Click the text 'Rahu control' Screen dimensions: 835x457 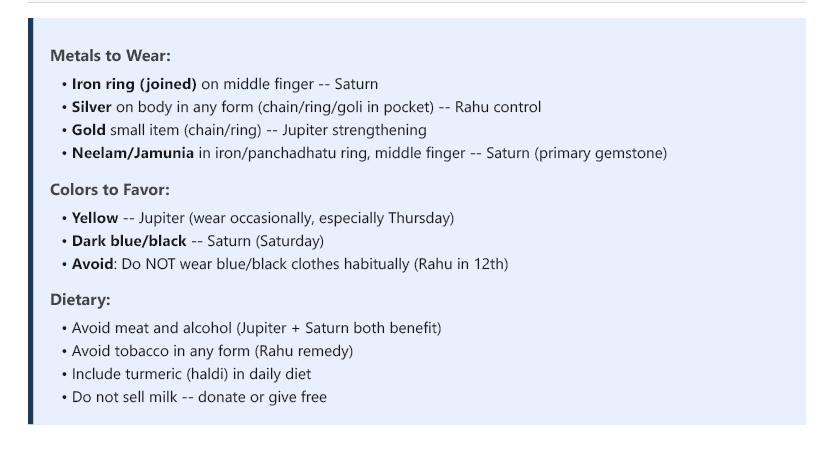[498, 107]
